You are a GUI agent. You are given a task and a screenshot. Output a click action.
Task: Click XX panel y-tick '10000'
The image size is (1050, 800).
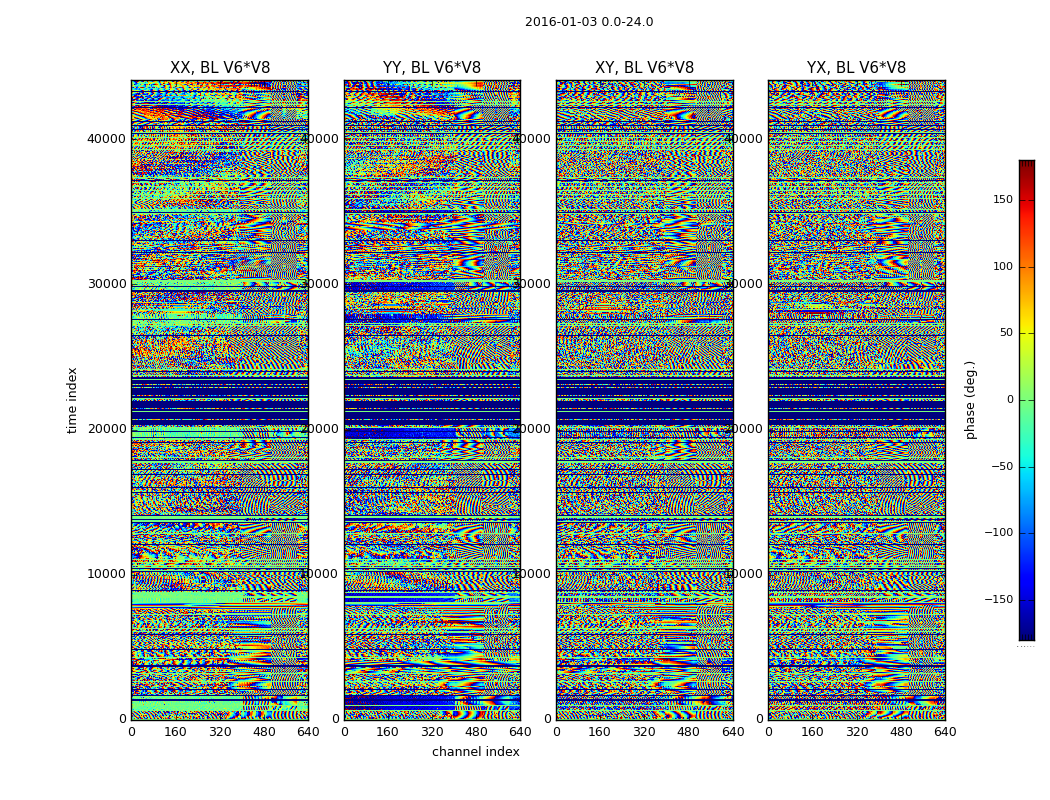tap(106, 574)
